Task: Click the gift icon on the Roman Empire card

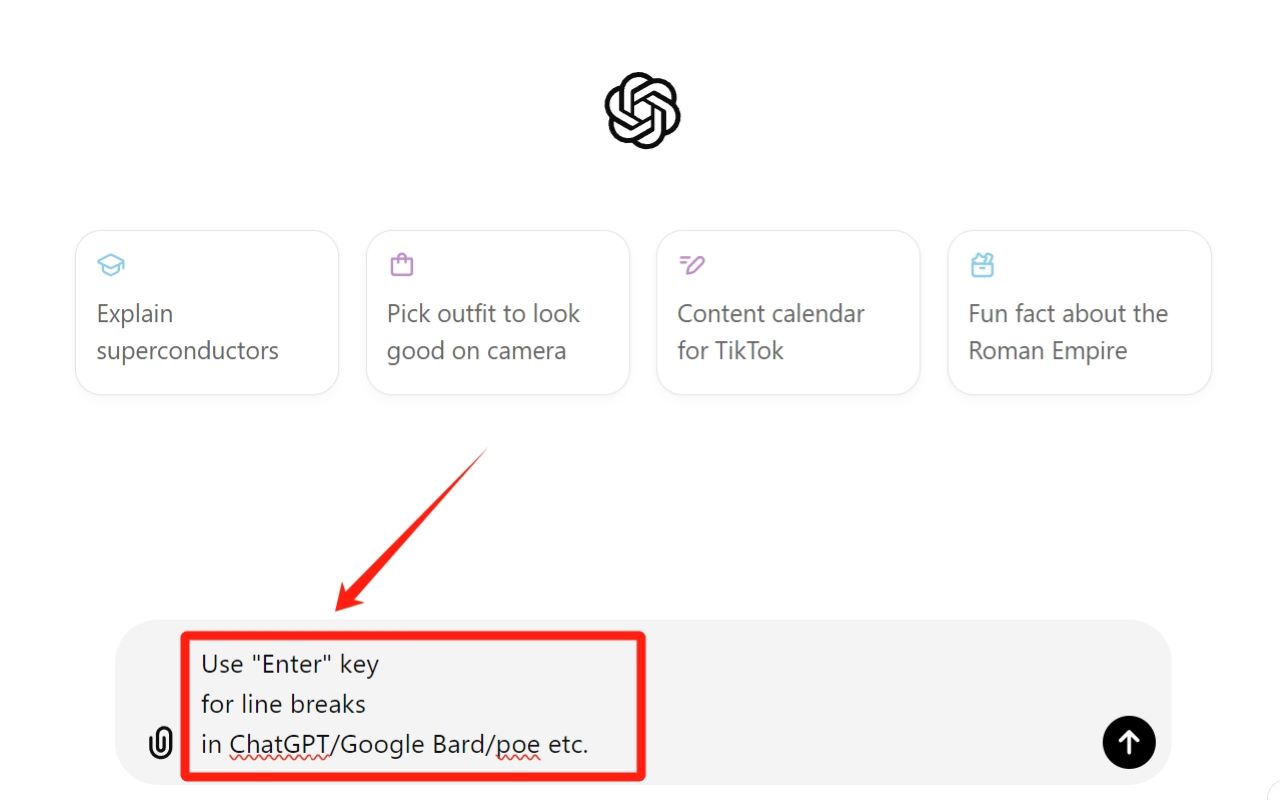Action: 981,264
